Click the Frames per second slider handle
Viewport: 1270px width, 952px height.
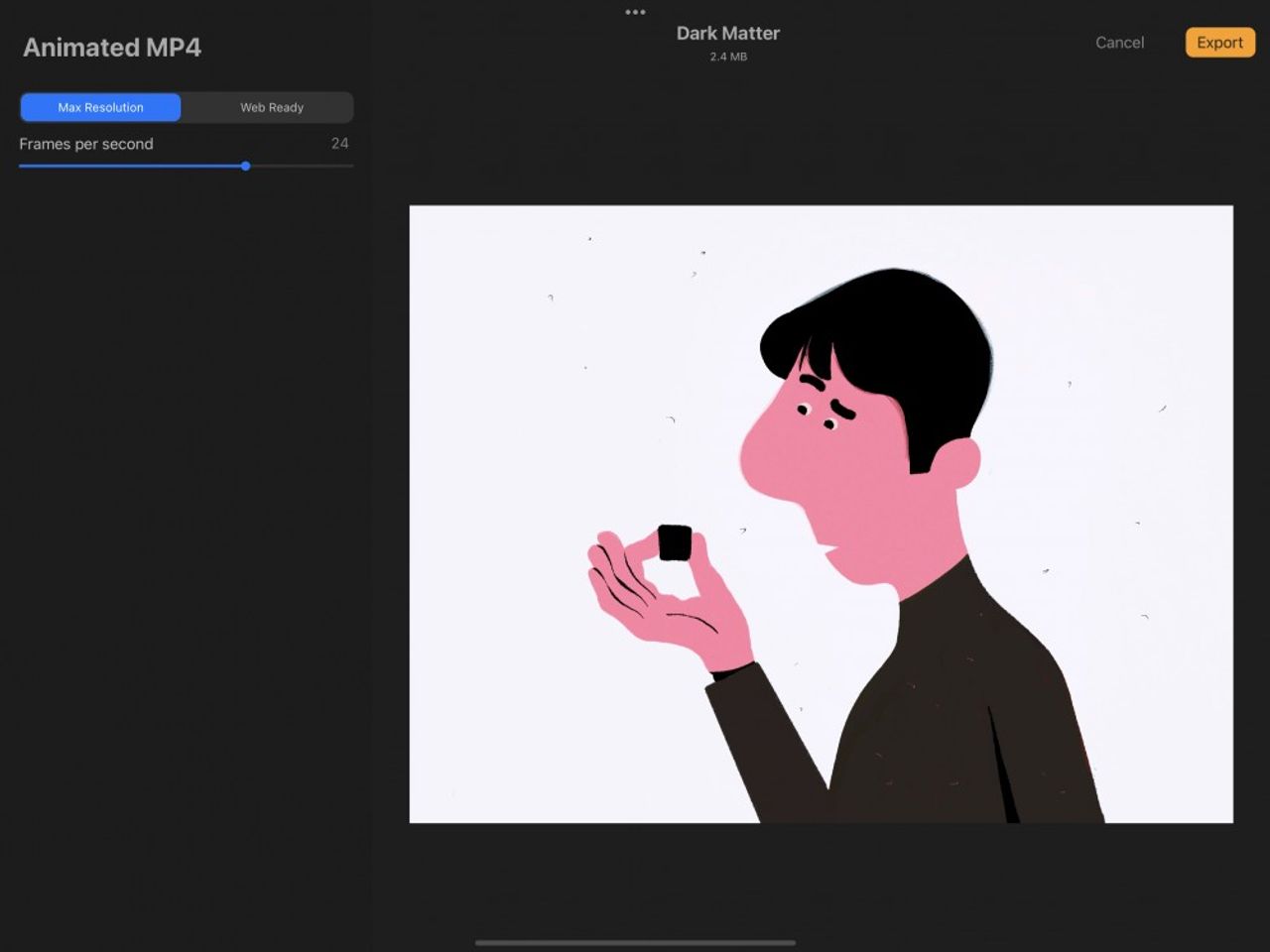click(x=245, y=166)
